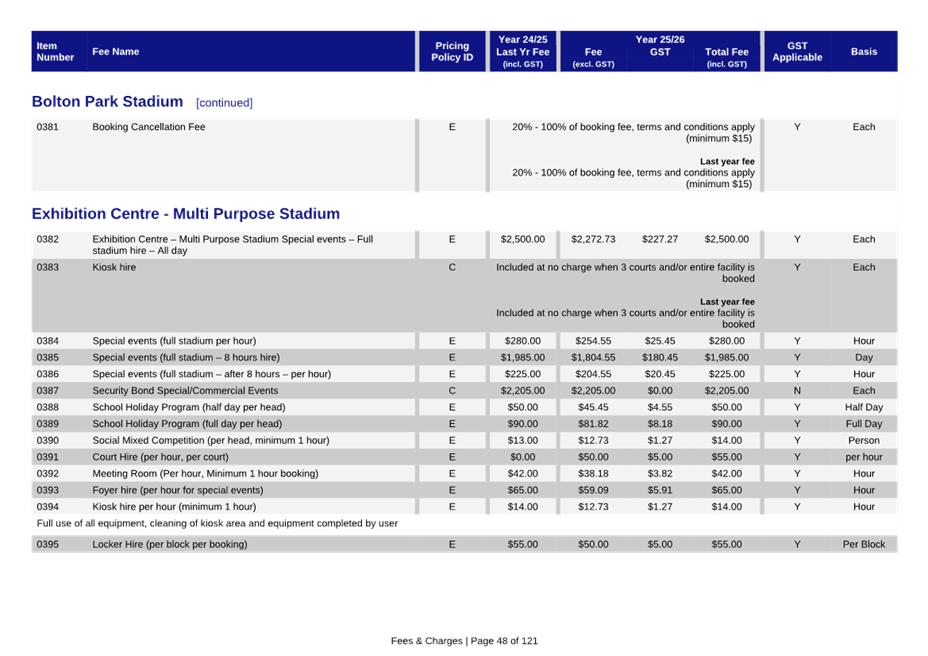
Task: Select the 'Exhibition Centre - Multi Purpose Stadium' heading
Action: pos(186,214)
